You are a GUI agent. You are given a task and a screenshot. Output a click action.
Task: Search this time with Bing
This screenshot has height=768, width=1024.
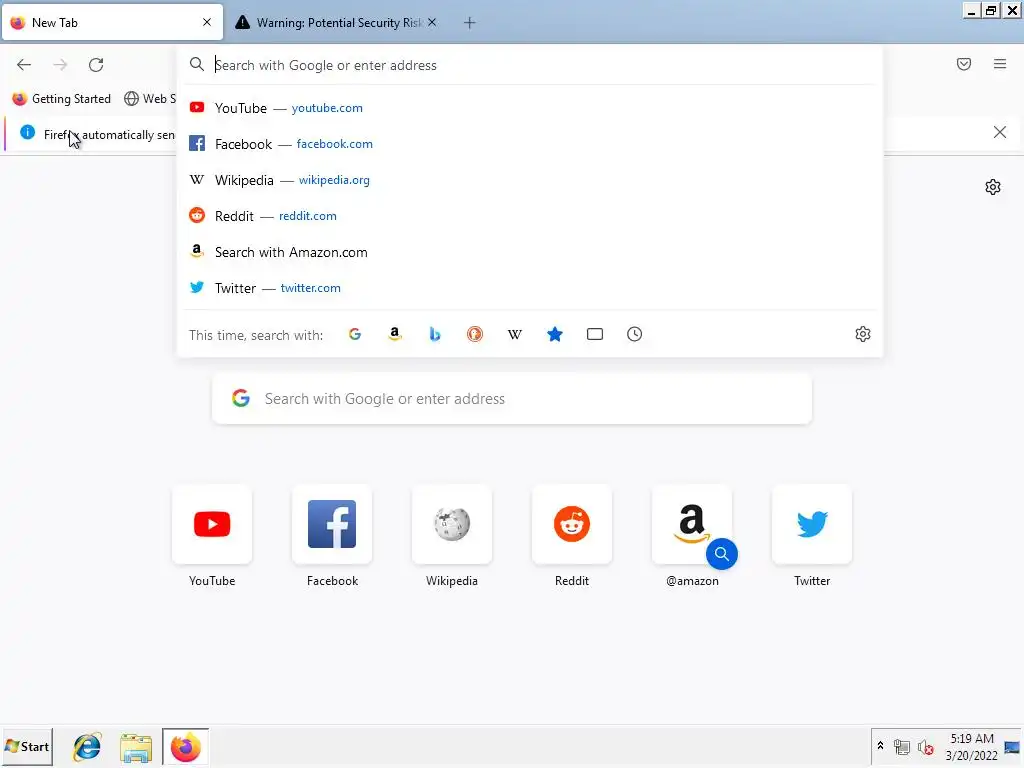[435, 334]
